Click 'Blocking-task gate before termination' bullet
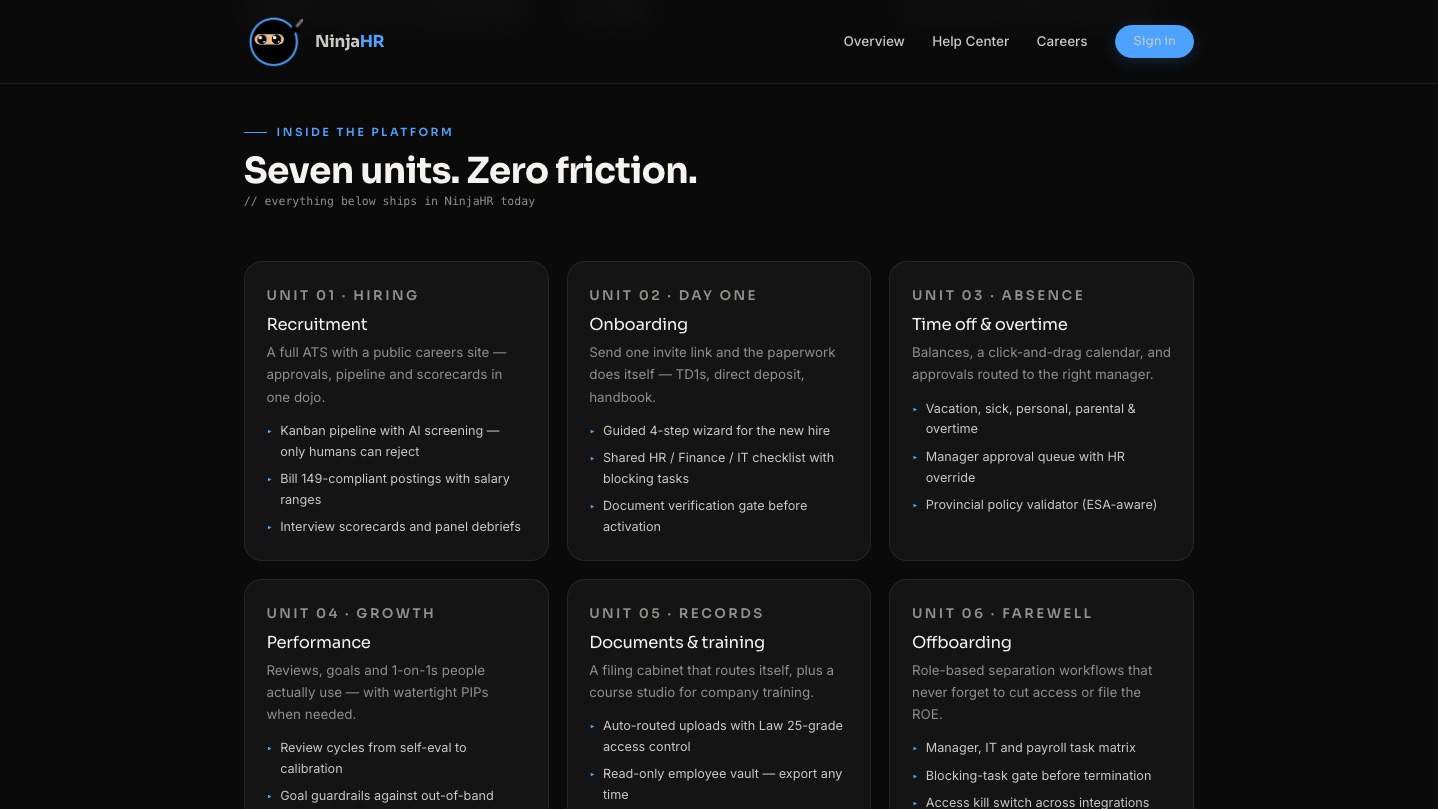The image size is (1438, 809). [x=1041, y=775]
